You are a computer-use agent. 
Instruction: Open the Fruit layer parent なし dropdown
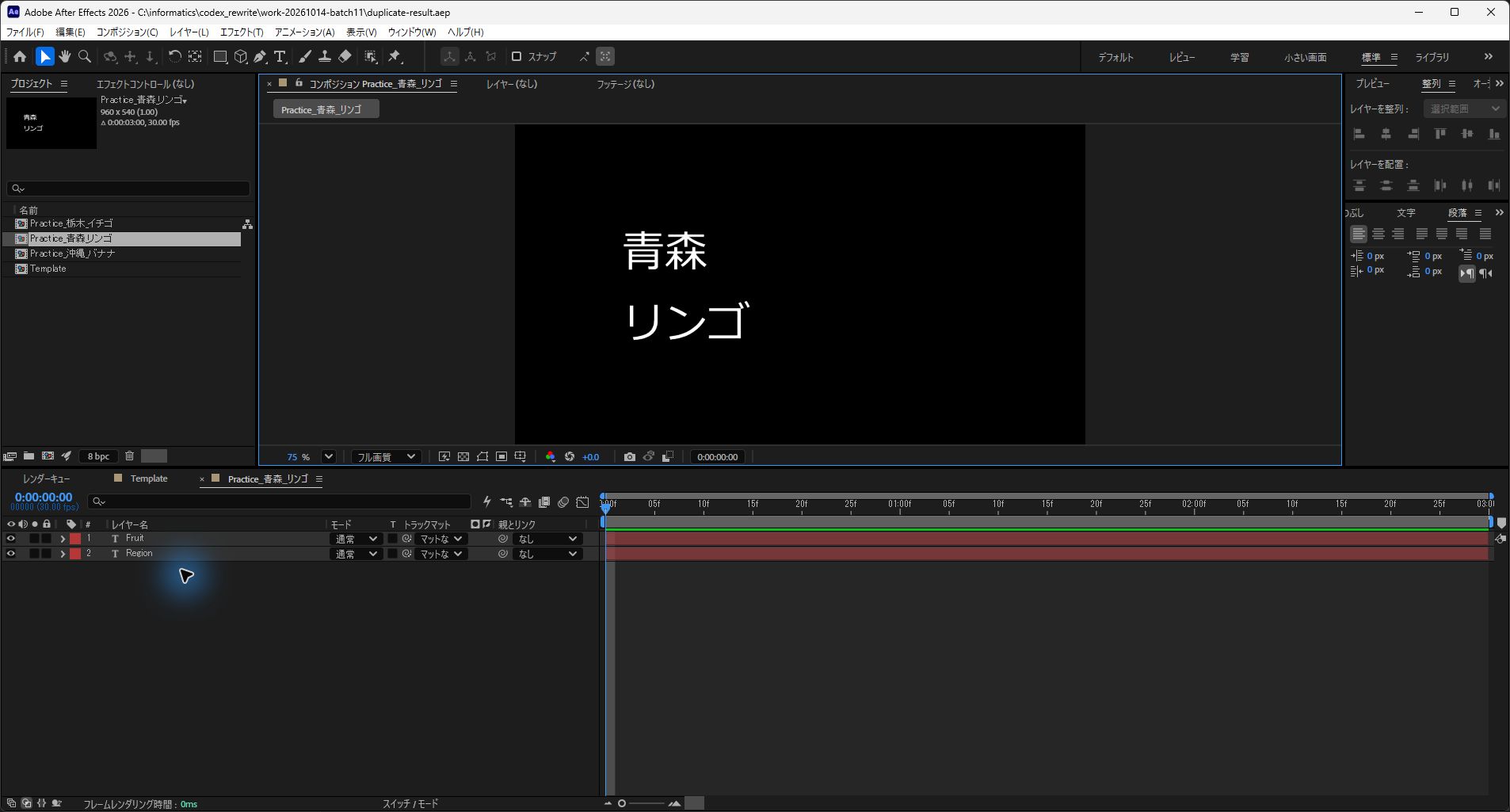547,539
